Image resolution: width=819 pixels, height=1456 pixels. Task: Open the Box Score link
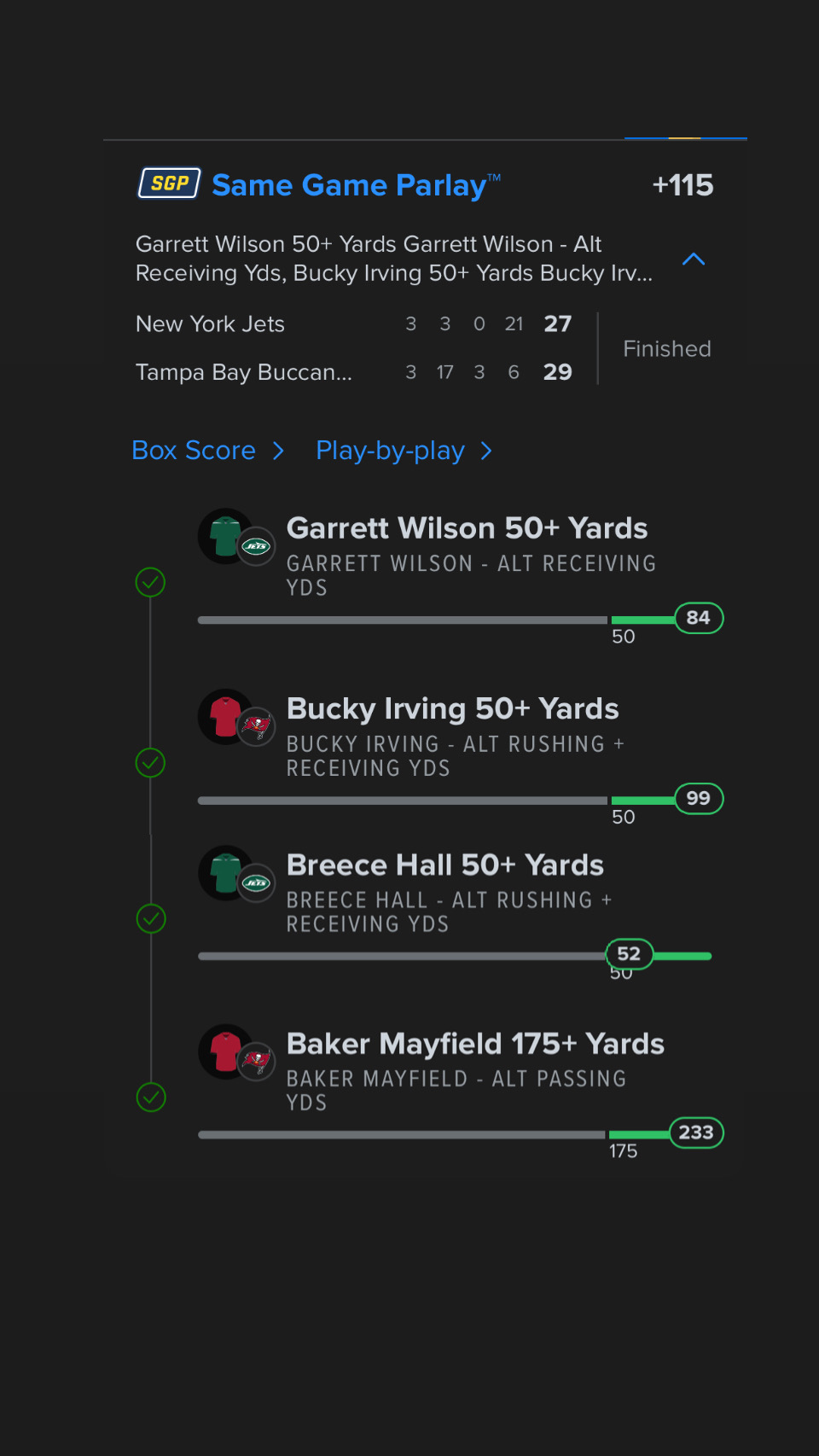point(194,451)
